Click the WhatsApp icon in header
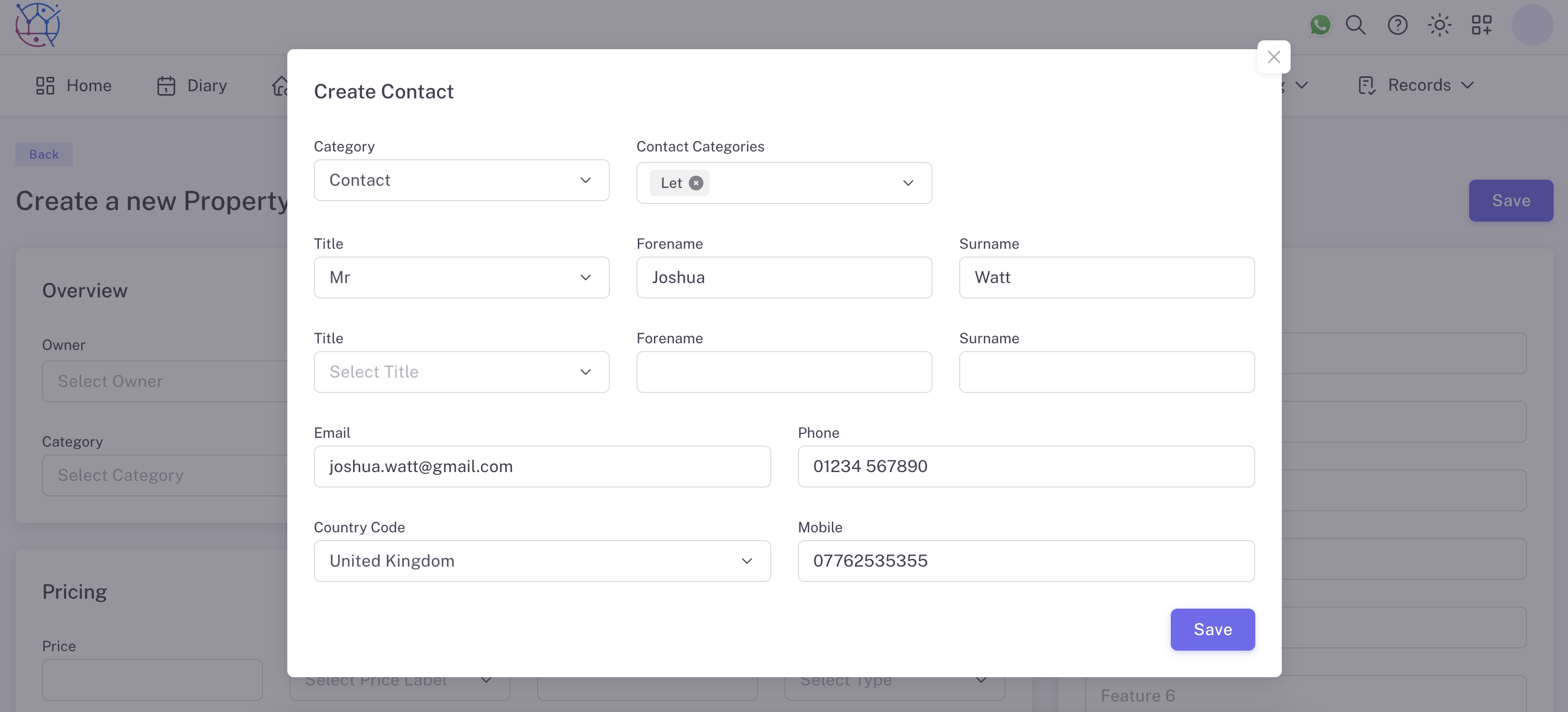 pos(1320,25)
